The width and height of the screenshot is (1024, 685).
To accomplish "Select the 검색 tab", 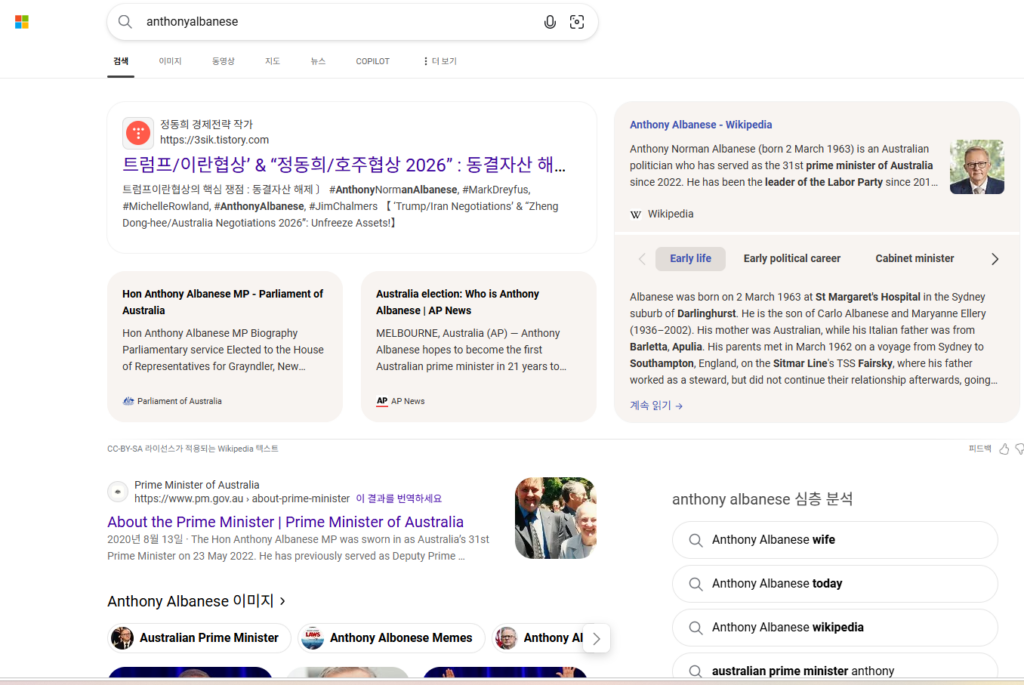I will [x=121, y=61].
